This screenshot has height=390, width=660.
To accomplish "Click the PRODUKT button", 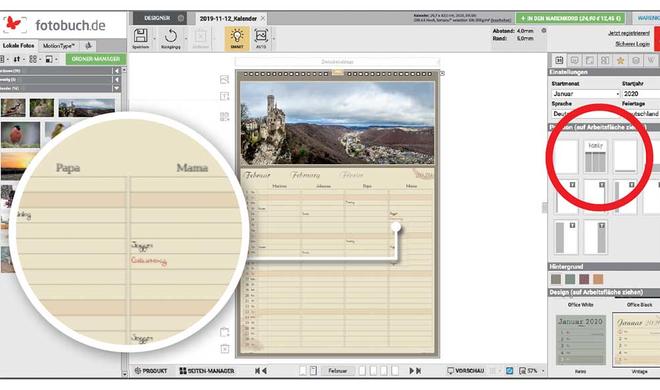I will coord(151,371).
